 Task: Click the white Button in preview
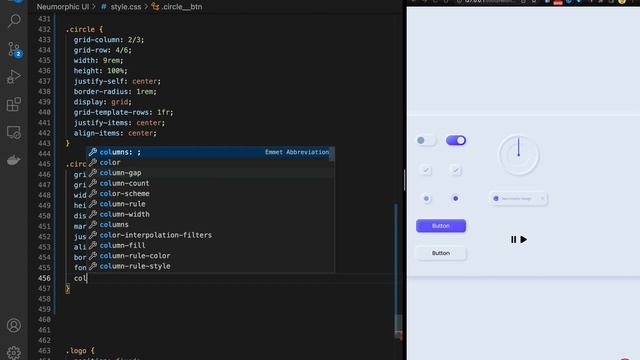[x=441, y=253]
